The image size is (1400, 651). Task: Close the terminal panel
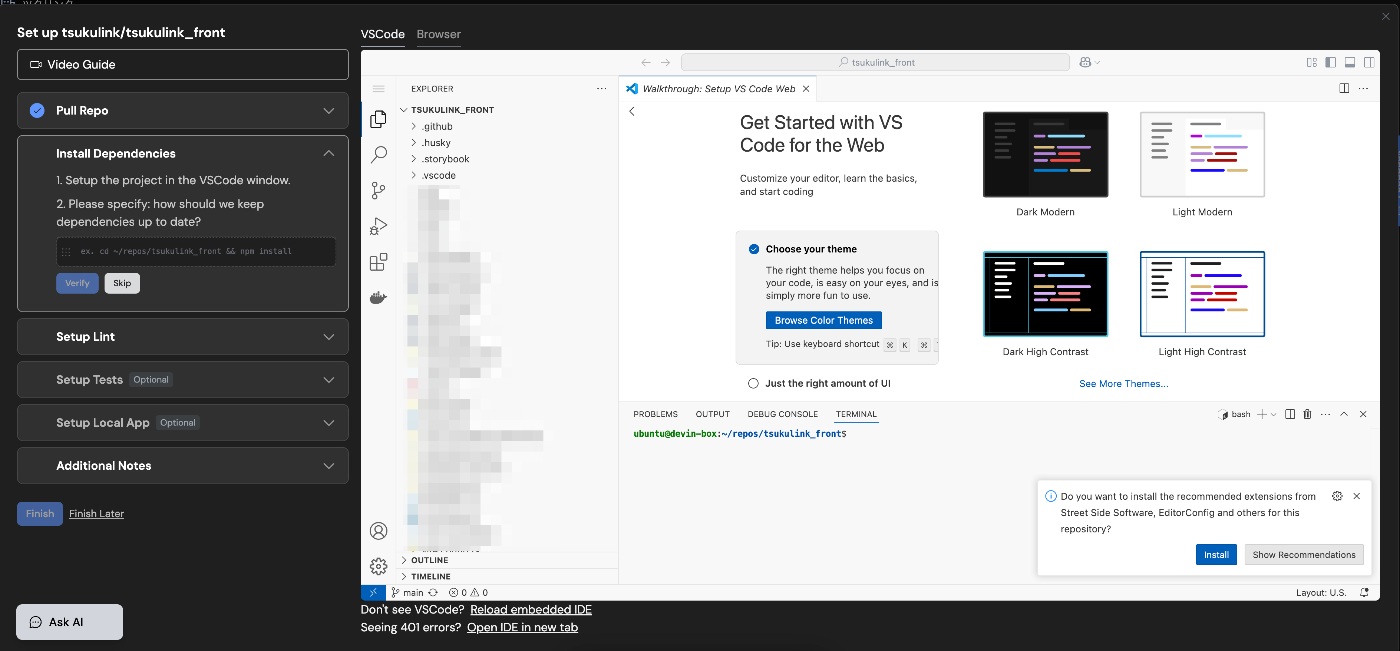[x=1363, y=414]
